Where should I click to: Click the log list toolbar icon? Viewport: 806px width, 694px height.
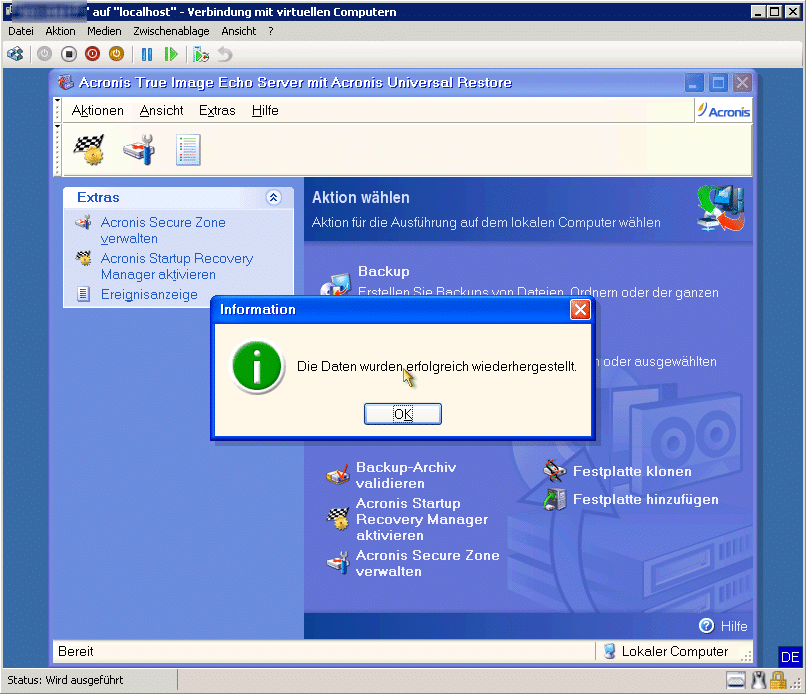click(x=188, y=150)
